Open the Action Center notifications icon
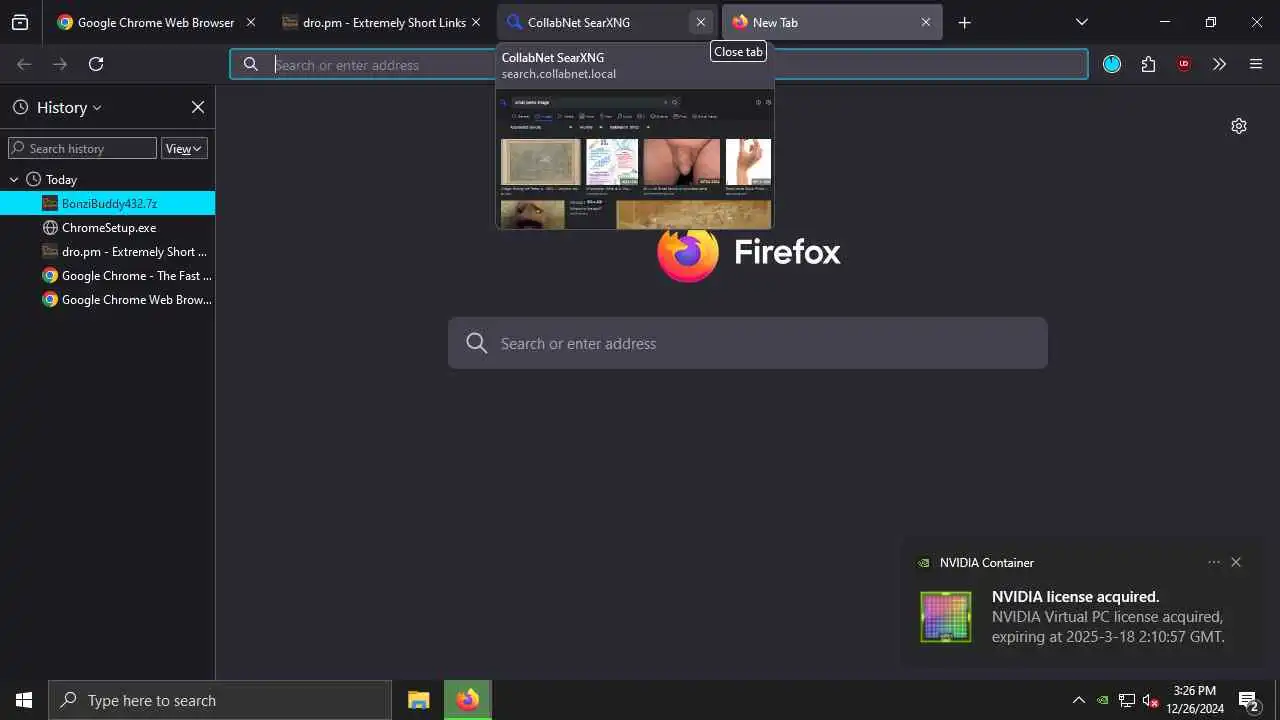Image resolution: width=1280 pixels, height=720 pixels. coord(1248,700)
